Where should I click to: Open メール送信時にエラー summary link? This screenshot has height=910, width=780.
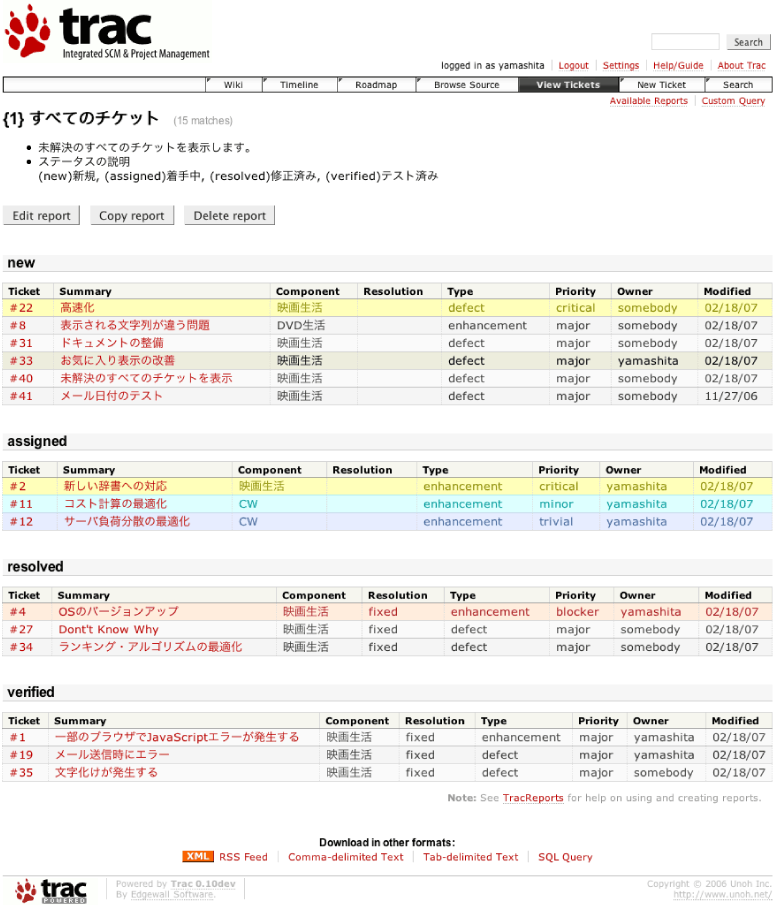[x=112, y=755]
